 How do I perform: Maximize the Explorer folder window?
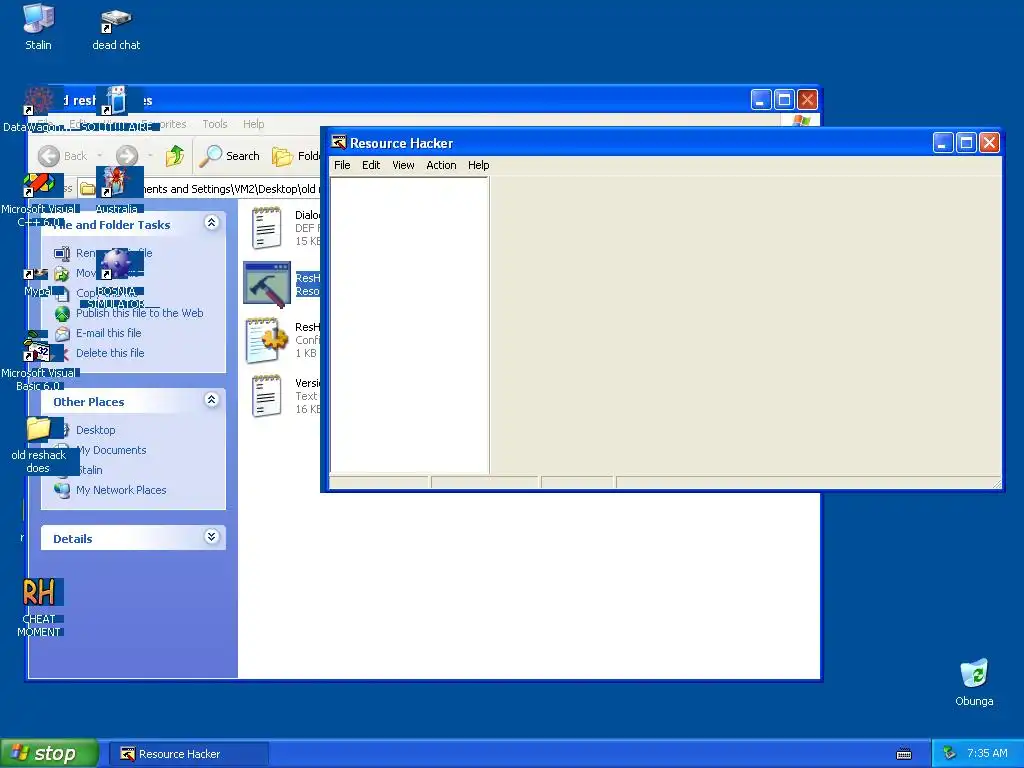784,100
